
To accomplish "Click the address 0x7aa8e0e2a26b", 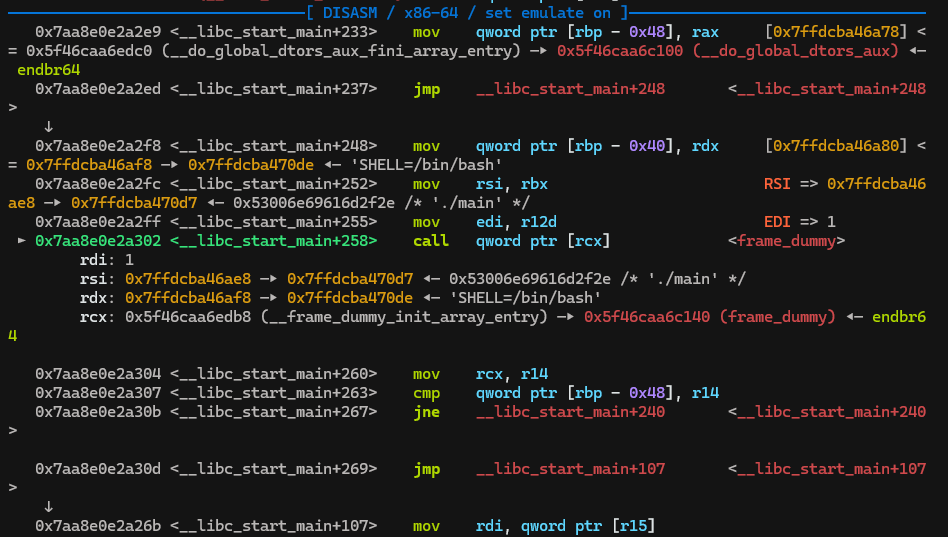I will [x=98, y=525].
